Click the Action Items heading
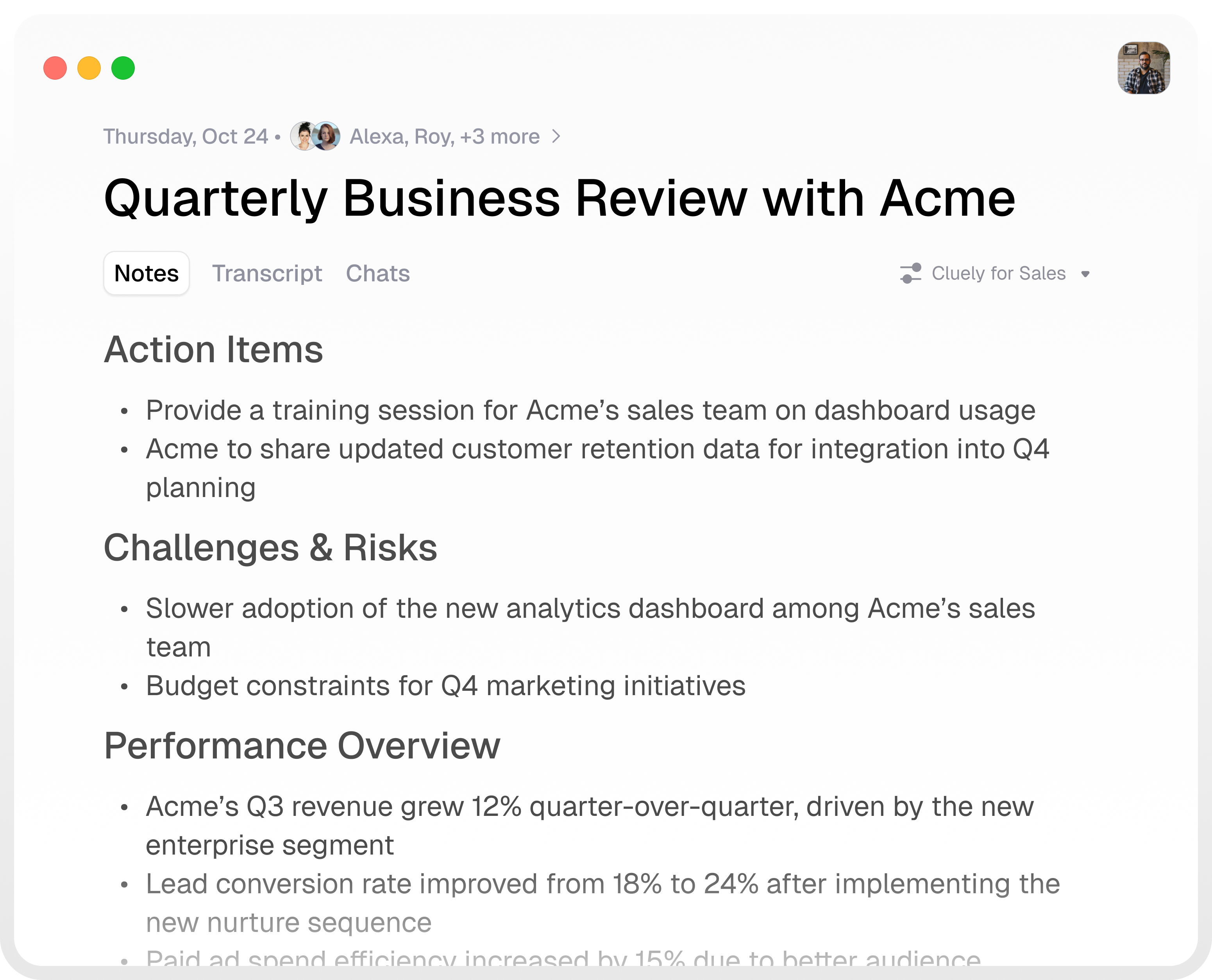1212x980 pixels. tap(213, 349)
